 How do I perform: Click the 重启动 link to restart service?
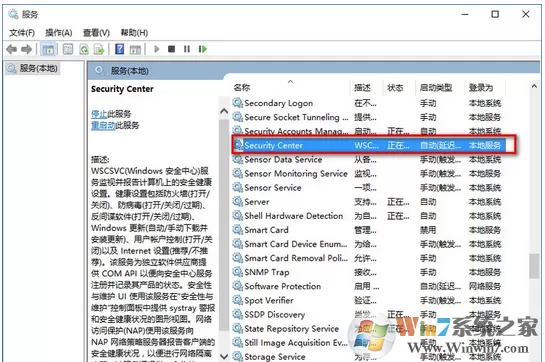pyautogui.click(x=103, y=125)
